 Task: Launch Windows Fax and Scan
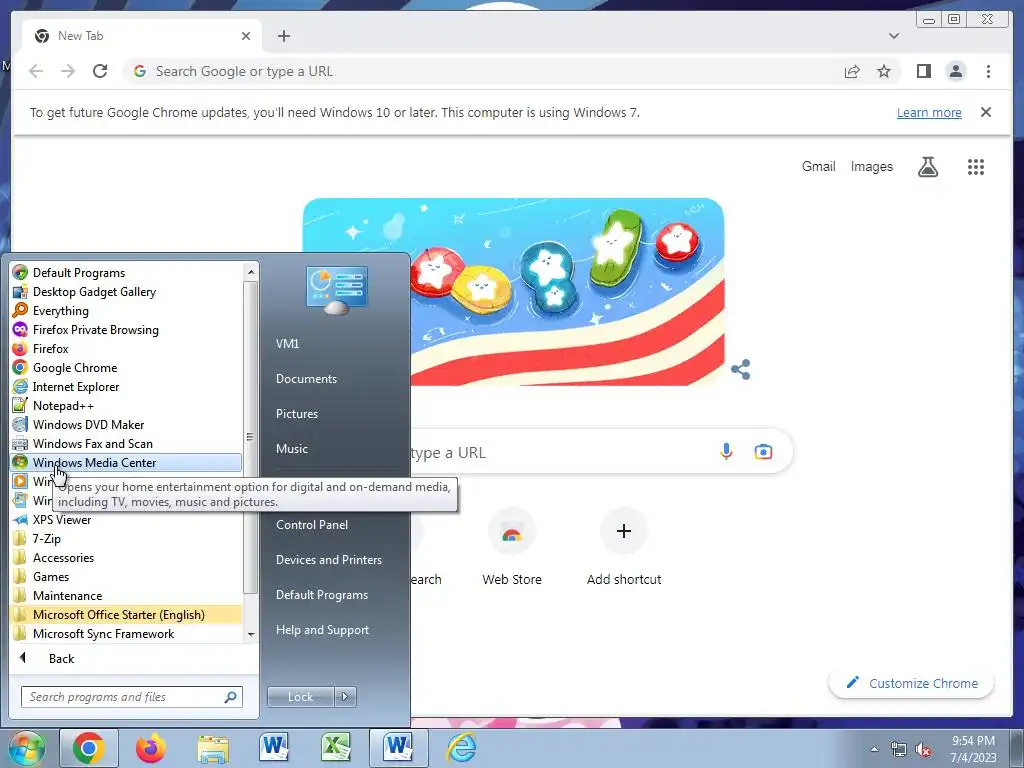click(x=127, y=443)
